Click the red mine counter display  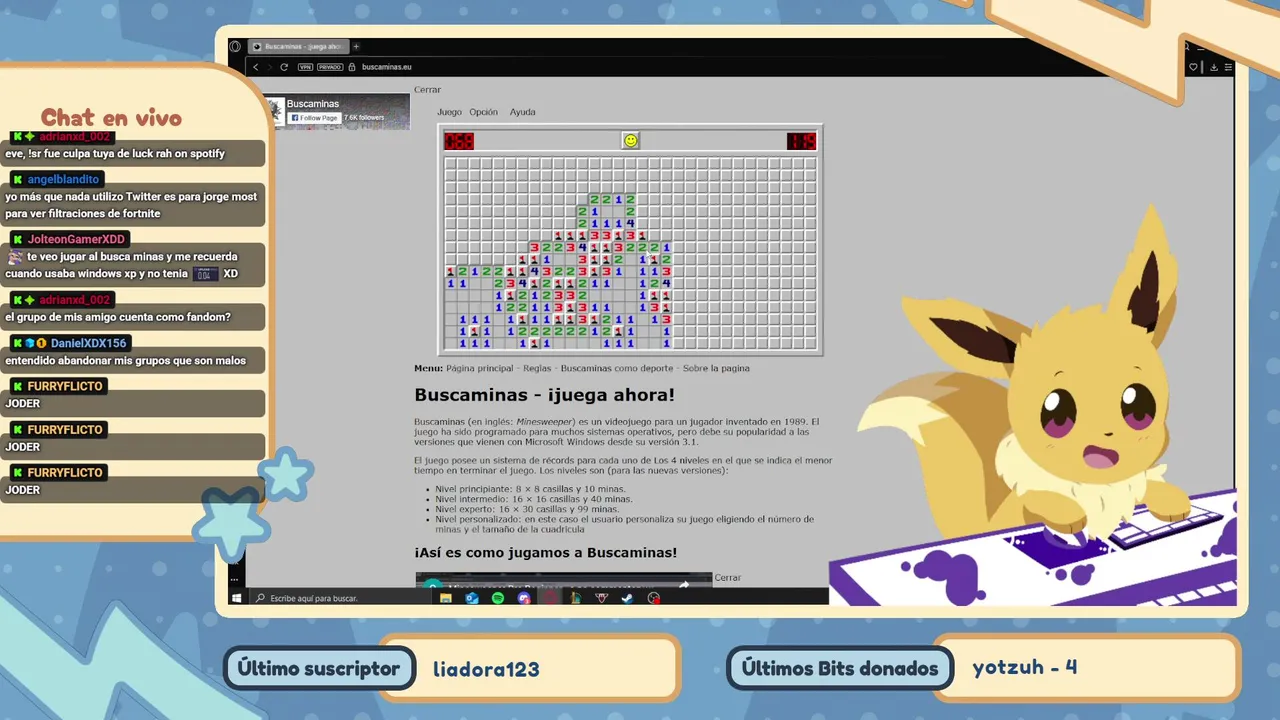(x=460, y=141)
